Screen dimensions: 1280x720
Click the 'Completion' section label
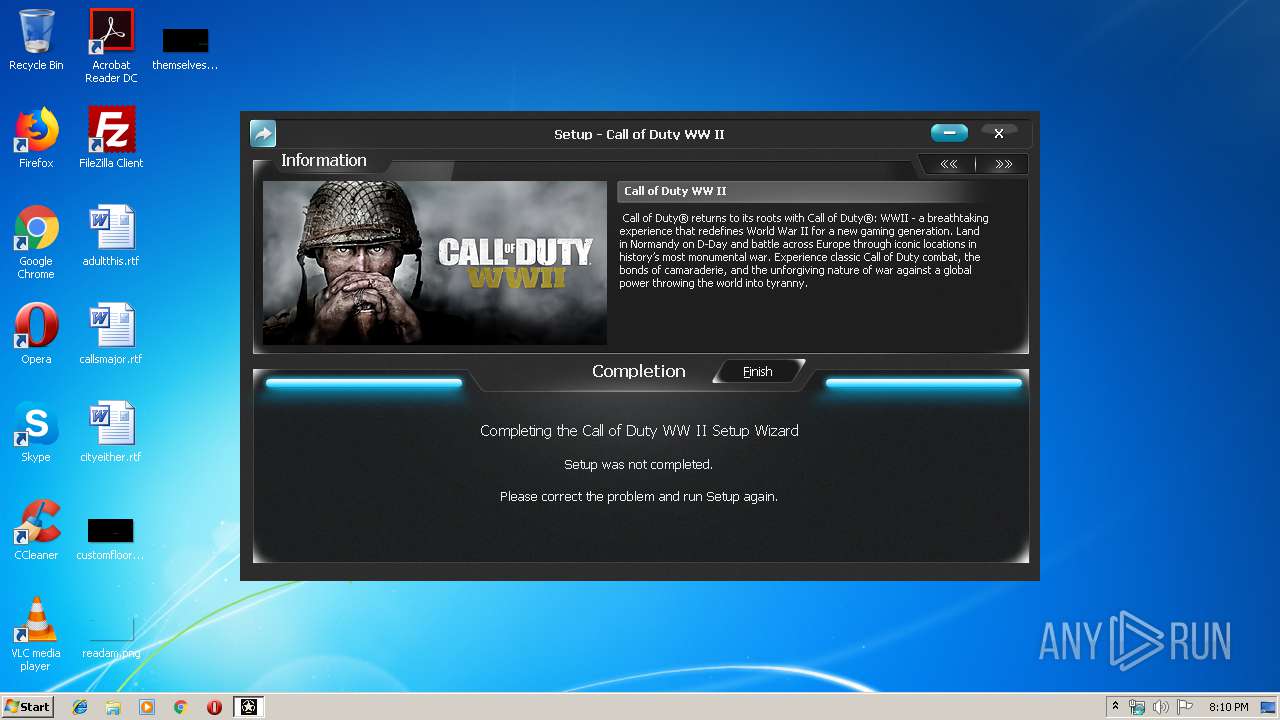point(639,371)
